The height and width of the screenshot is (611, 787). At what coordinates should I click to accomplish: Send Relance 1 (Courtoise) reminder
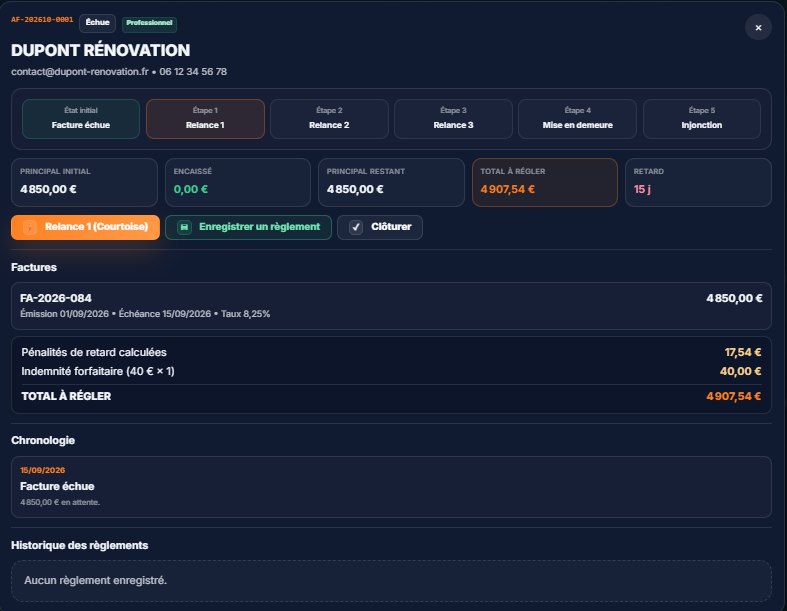point(85,227)
